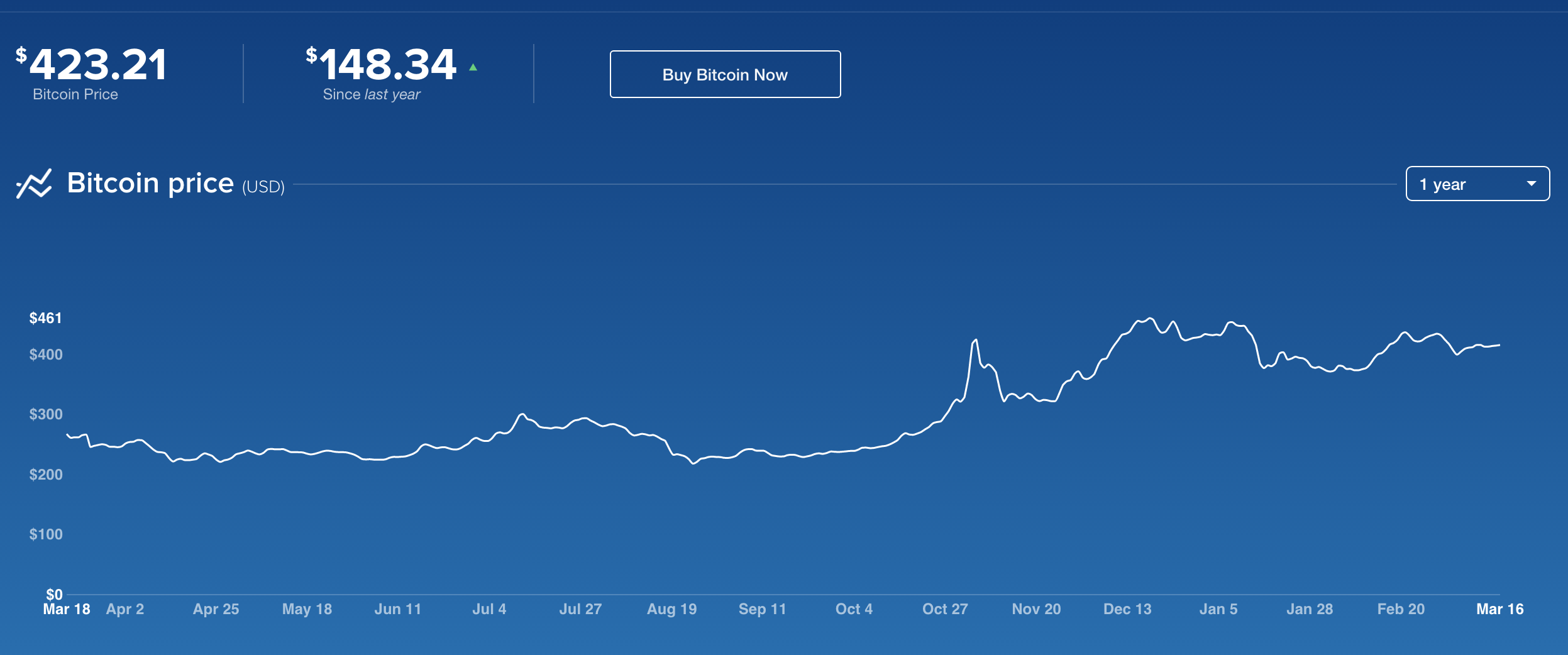Select the Bitcoin price (USD) chart heading
The image size is (1568, 655).
click(x=175, y=184)
